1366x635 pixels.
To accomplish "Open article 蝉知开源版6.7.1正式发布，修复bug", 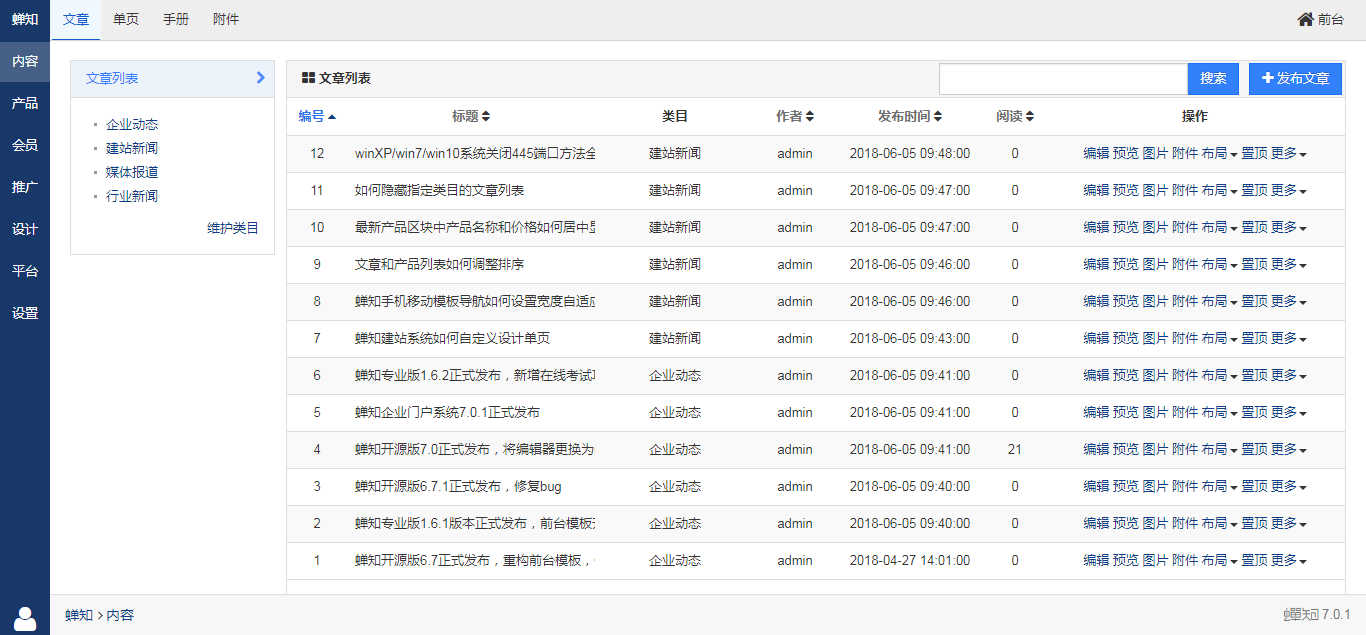I will [458, 486].
